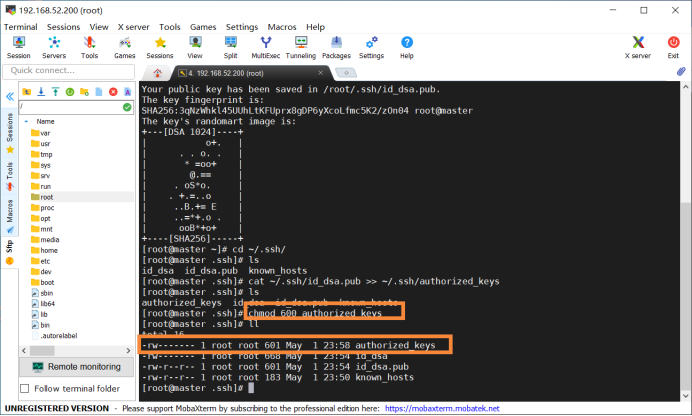Toggle the Follow terminal folder checkbox

[25, 389]
